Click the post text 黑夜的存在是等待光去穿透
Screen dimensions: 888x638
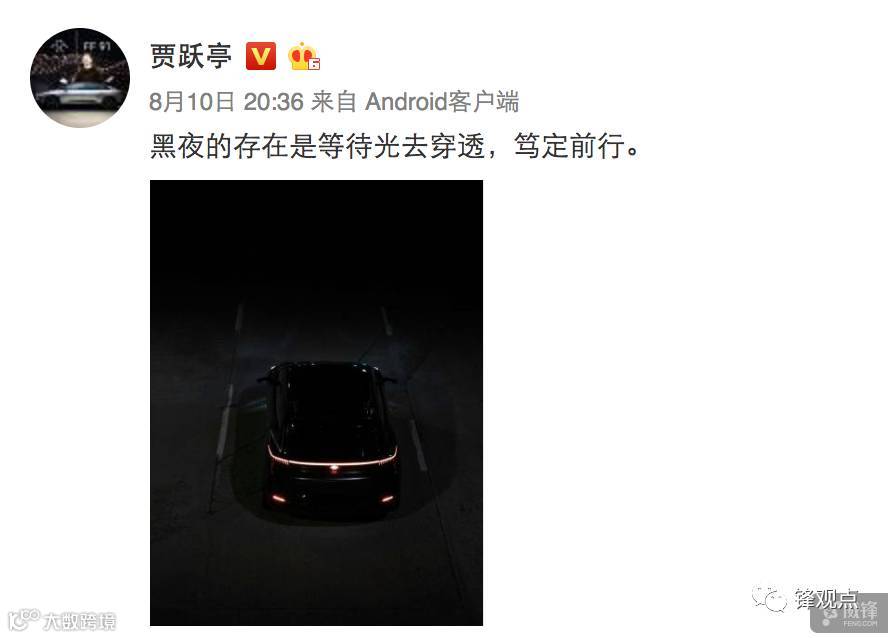pos(317,146)
